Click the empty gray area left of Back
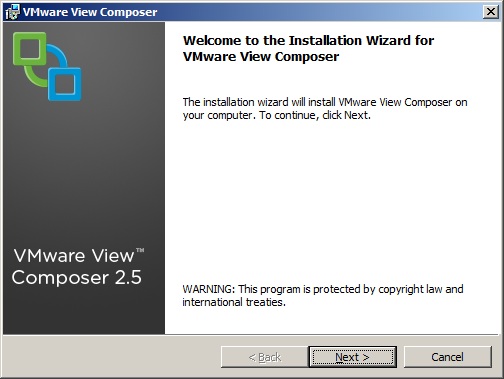 coord(112,357)
